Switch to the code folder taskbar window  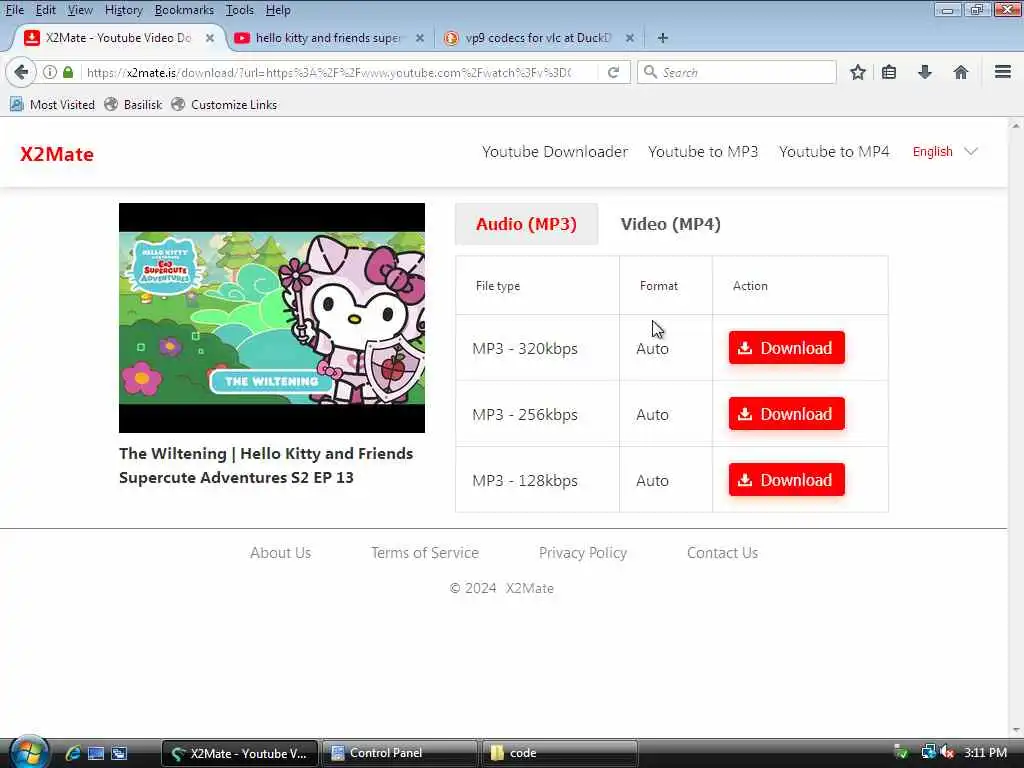tap(559, 753)
